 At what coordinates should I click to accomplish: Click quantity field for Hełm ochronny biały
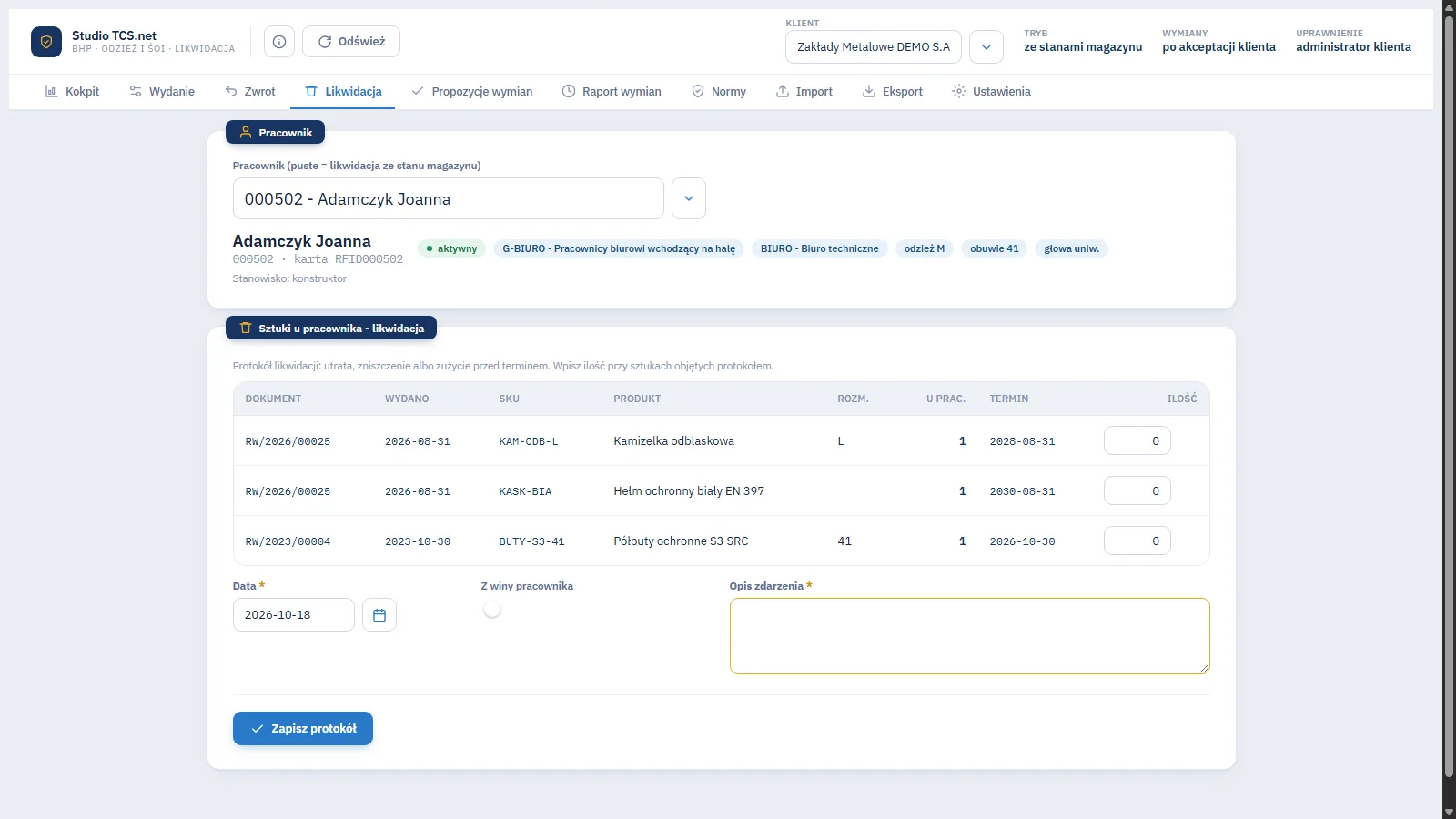pos(1137,491)
